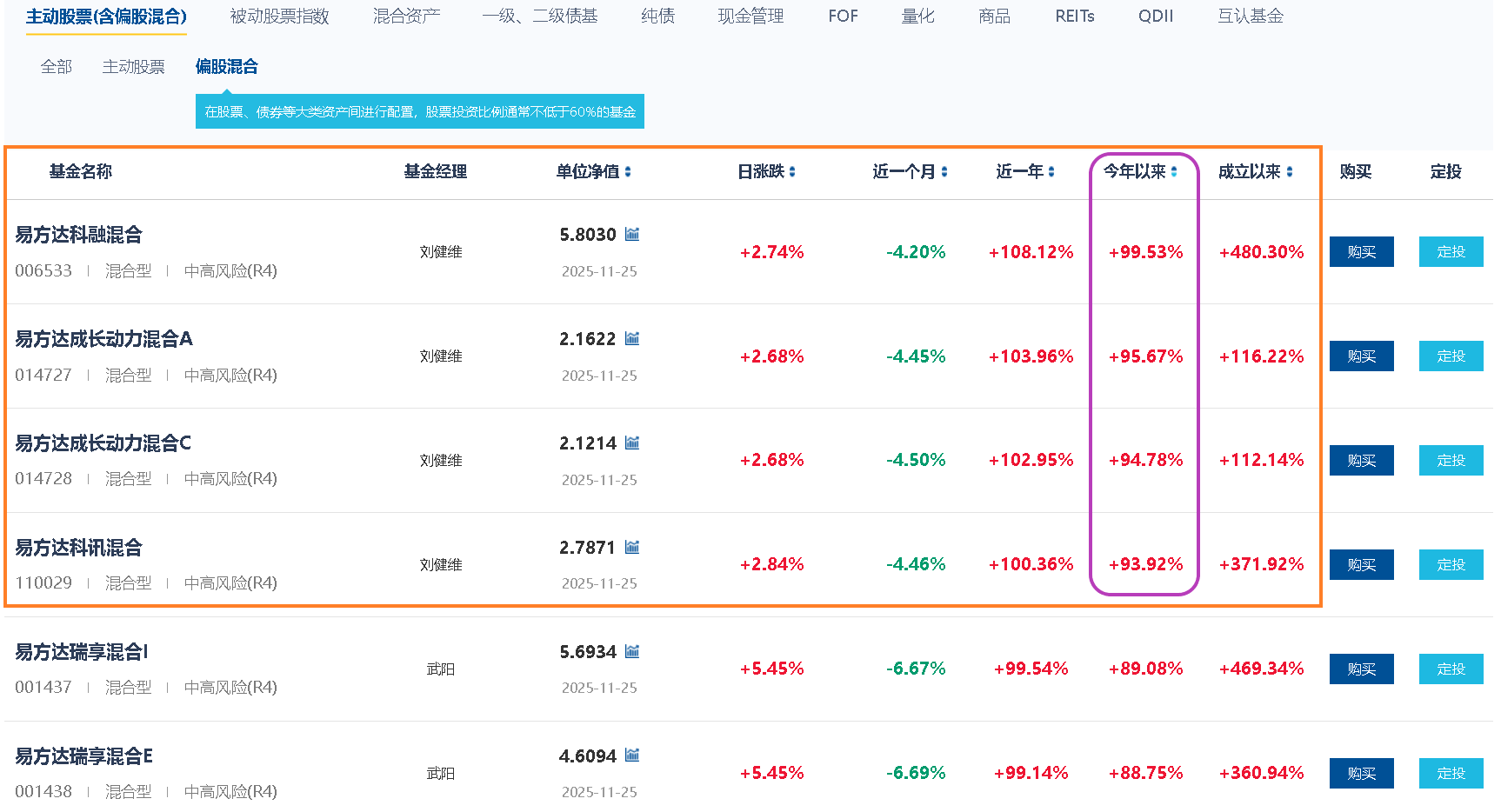Switch to 被动股票指数 tab
The image size is (1501, 812).
pos(279,17)
